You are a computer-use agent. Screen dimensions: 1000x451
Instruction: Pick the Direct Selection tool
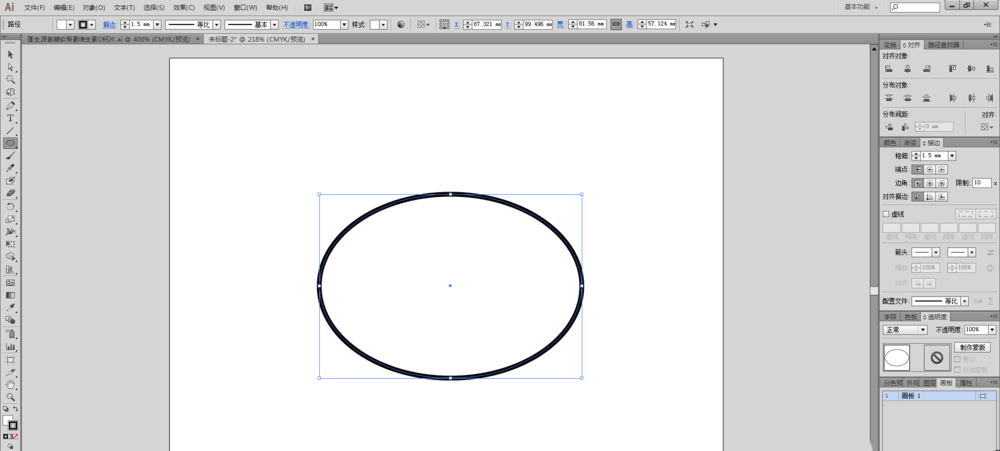(x=10, y=67)
